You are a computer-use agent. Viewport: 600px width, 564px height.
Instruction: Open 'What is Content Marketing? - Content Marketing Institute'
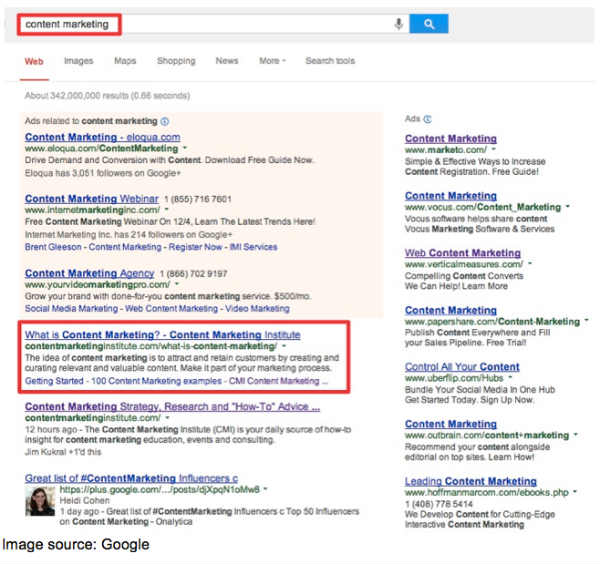[x=163, y=335]
